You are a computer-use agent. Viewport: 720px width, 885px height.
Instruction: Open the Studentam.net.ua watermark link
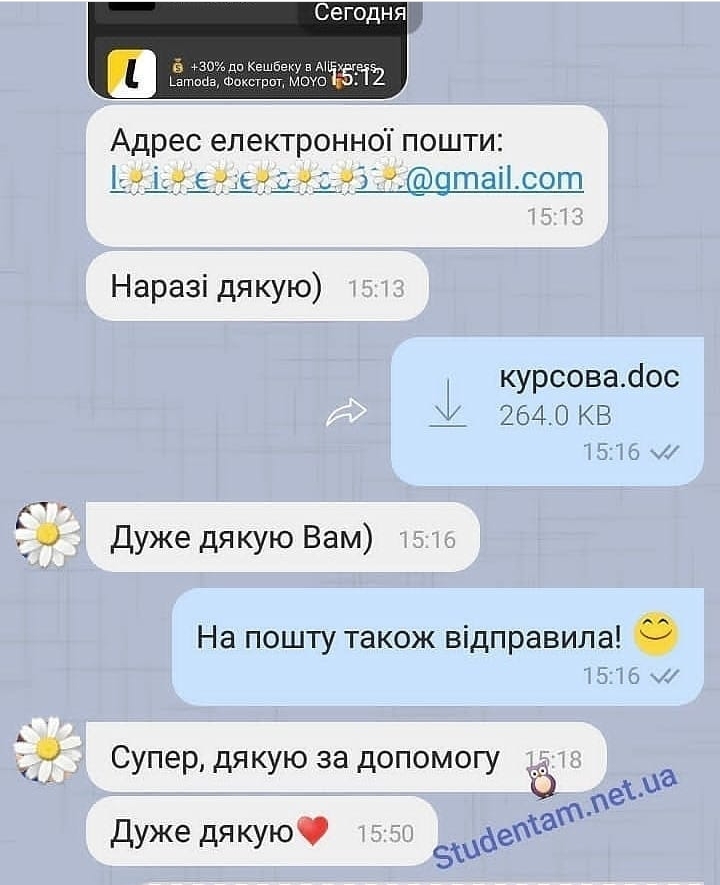(x=555, y=817)
